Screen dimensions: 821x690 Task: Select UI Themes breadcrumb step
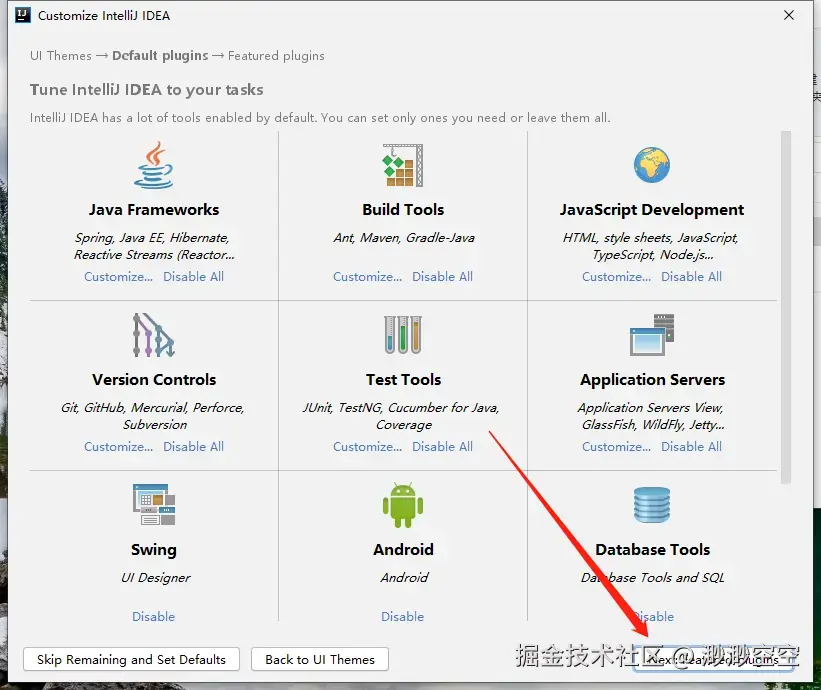pos(61,55)
